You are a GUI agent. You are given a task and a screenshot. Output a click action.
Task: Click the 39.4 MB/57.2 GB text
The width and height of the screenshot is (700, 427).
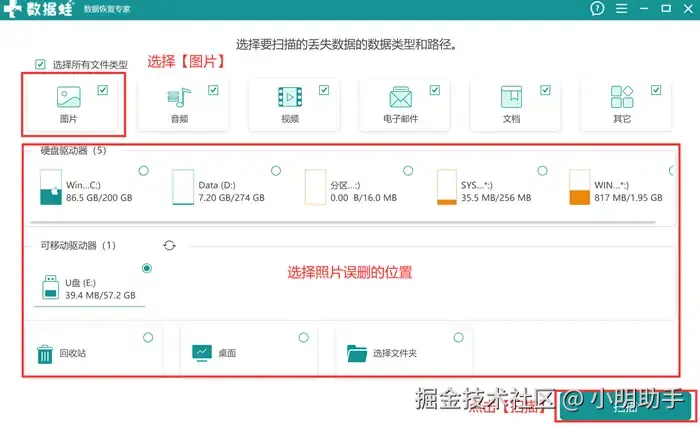click(x=100, y=295)
